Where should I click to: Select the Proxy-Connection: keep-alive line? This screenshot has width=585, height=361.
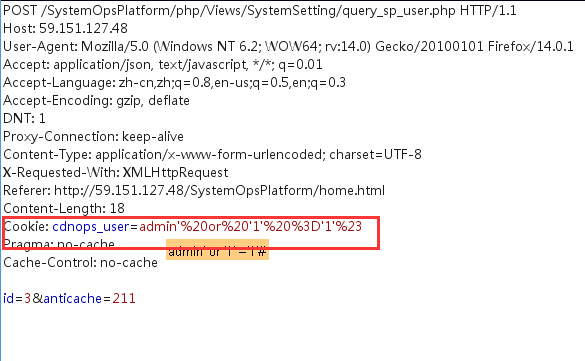(93, 136)
